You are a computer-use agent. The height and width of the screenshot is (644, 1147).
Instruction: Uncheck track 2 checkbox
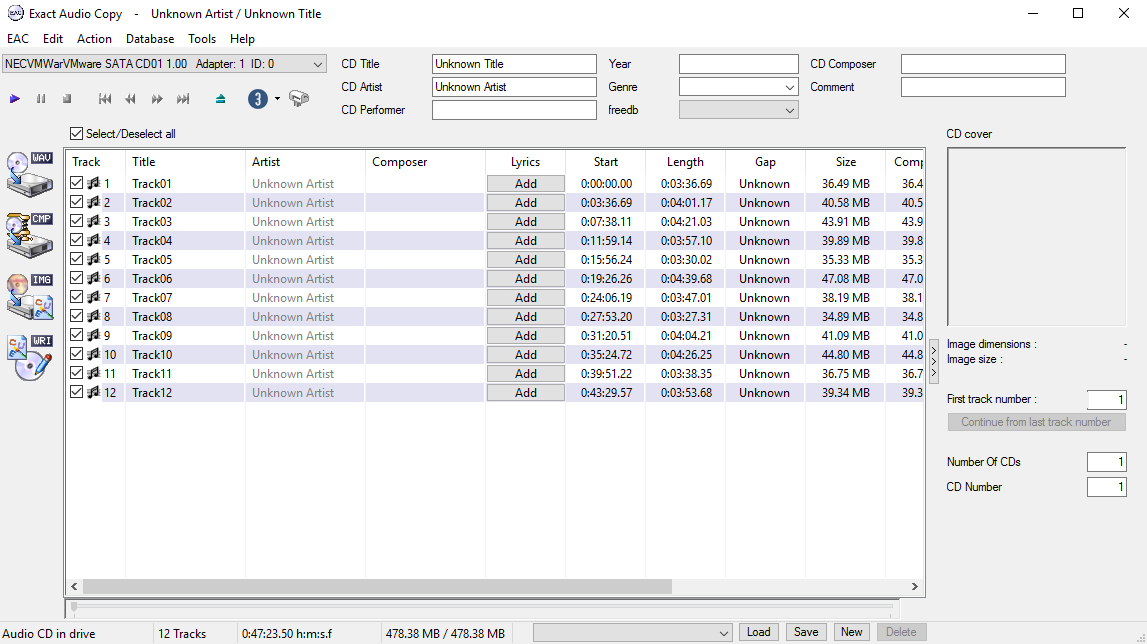76,202
